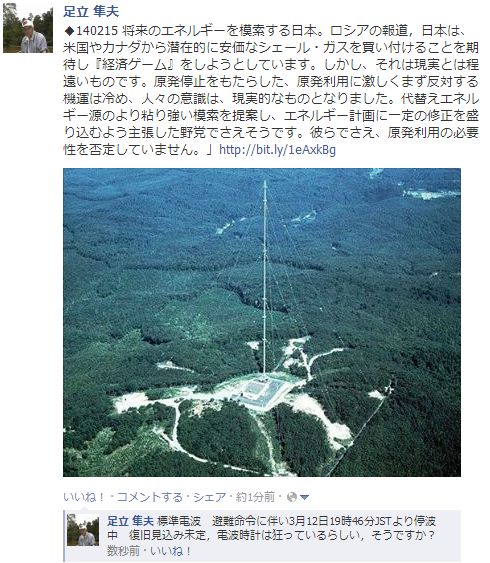Share the post via シェア
Image resolution: width=490 pixels, height=563 pixels.
tap(210, 497)
